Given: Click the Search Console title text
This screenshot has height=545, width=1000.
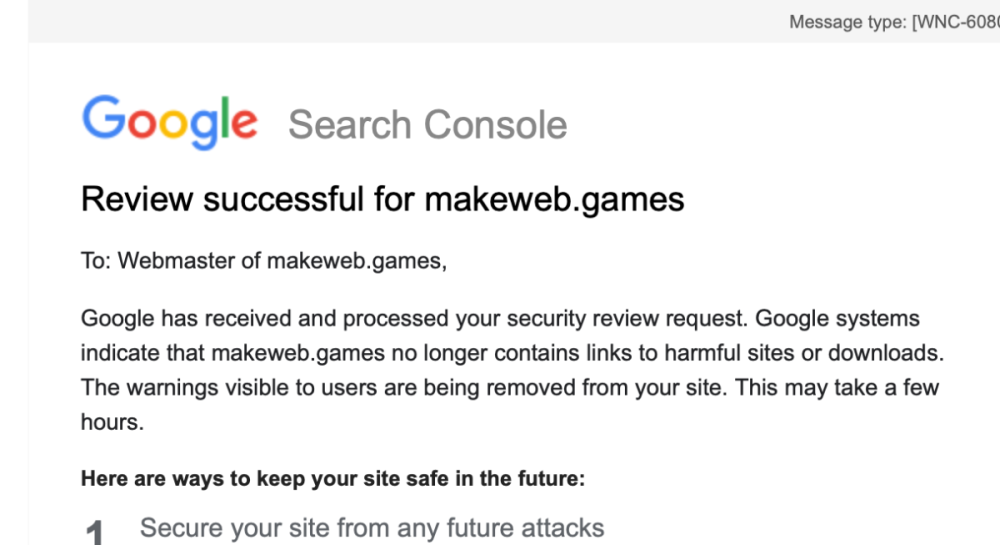Looking at the screenshot, I should (427, 125).
